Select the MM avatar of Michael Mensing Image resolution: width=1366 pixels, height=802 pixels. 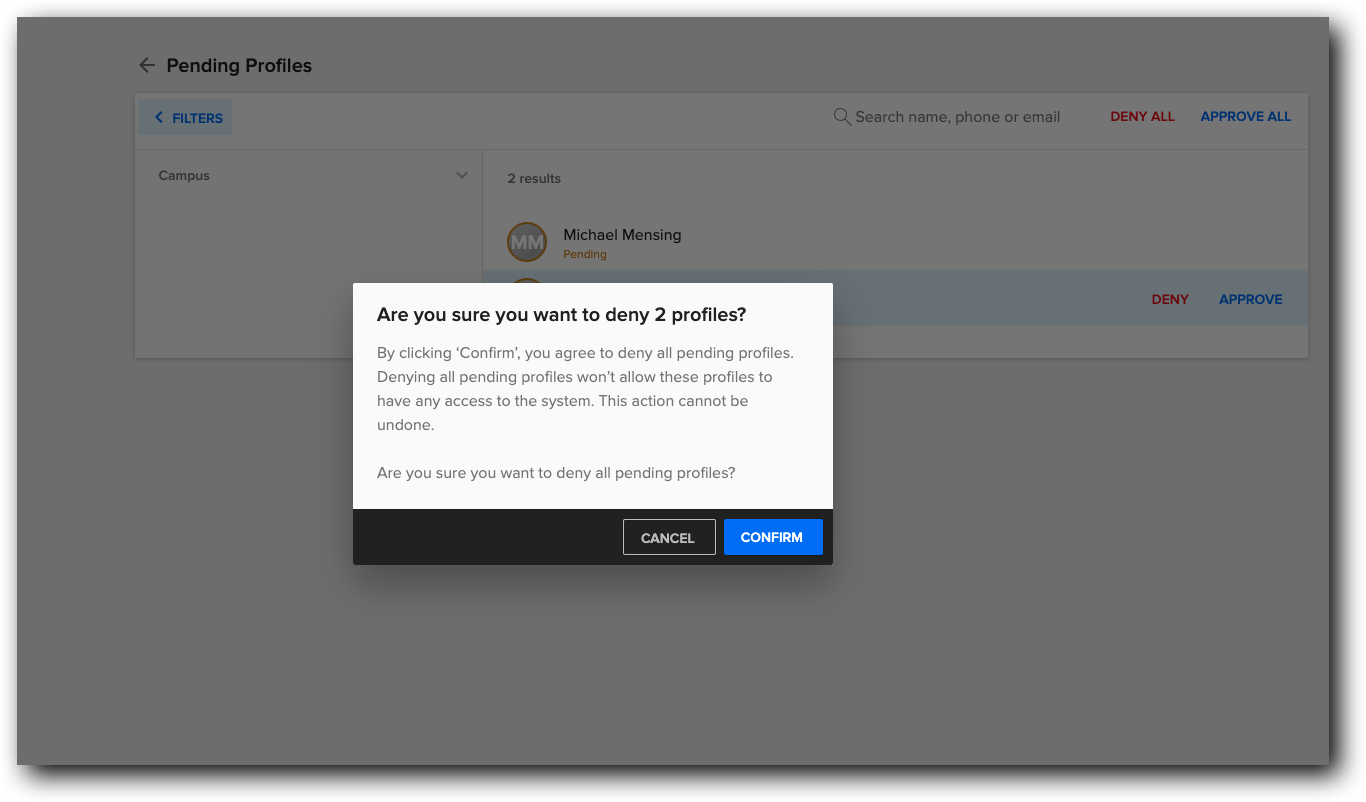527,242
